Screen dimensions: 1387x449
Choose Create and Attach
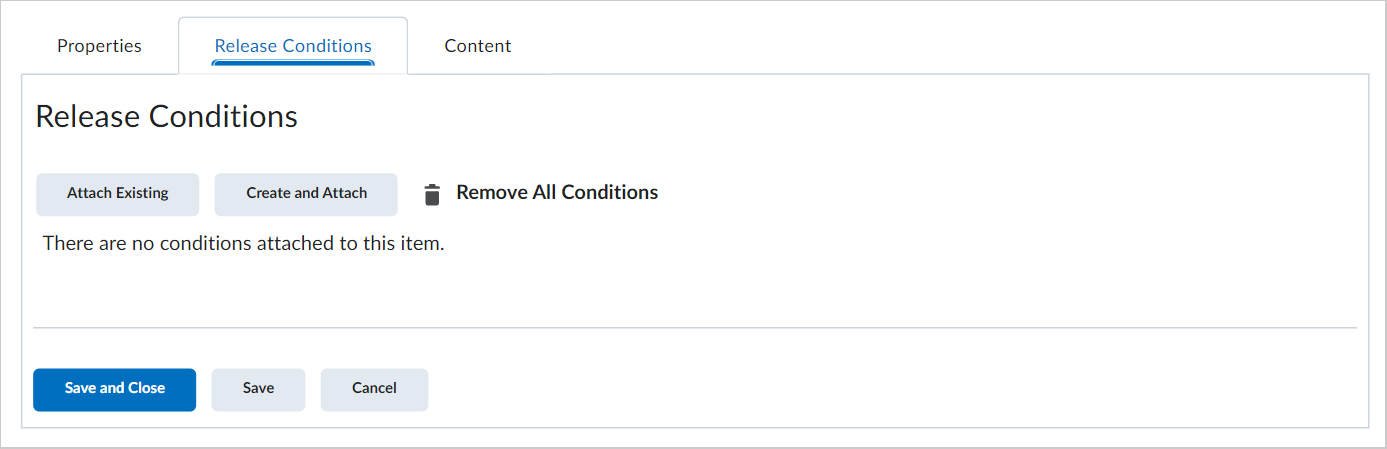tap(306, 194)
